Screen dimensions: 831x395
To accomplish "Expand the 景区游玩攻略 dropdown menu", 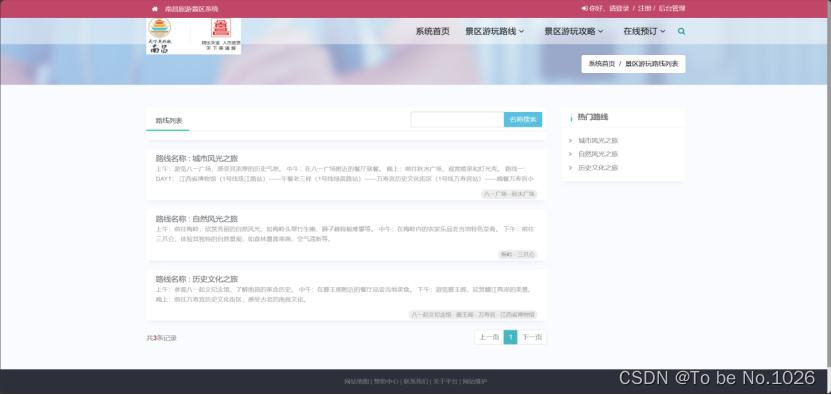I will (574, 31).
